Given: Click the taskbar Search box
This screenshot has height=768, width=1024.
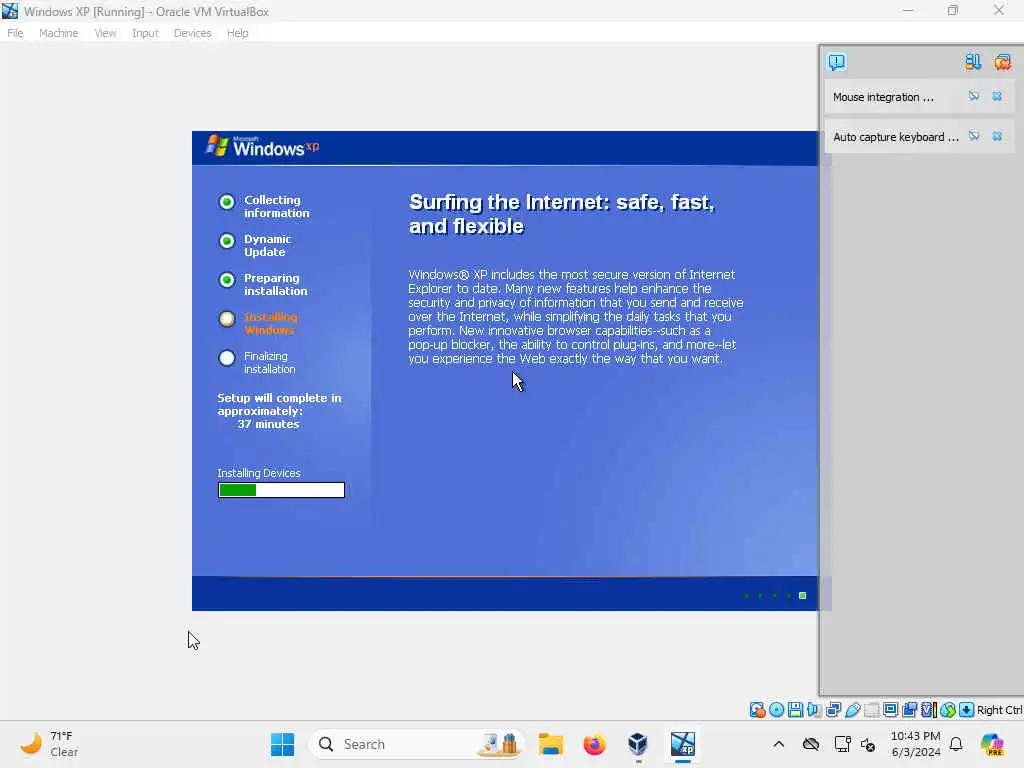Looking at the screenshot, I should [x=418, y=744].
